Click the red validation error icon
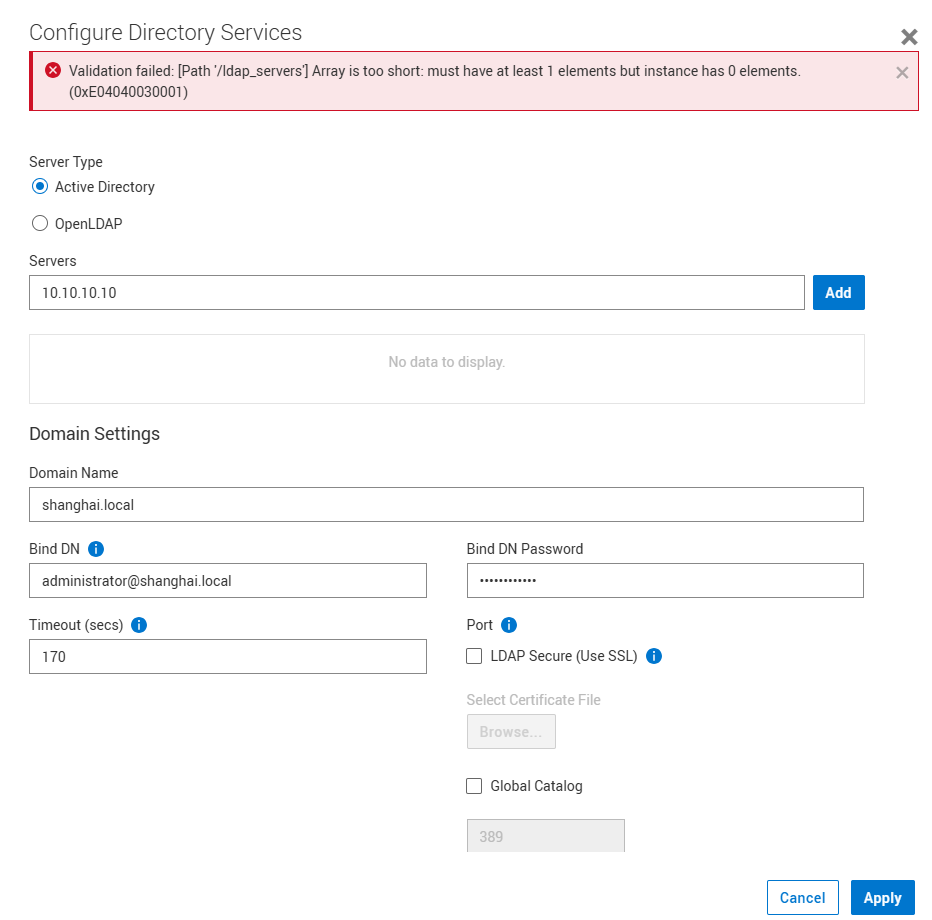This screenshot has height=920, width=932. click(53, 71)
